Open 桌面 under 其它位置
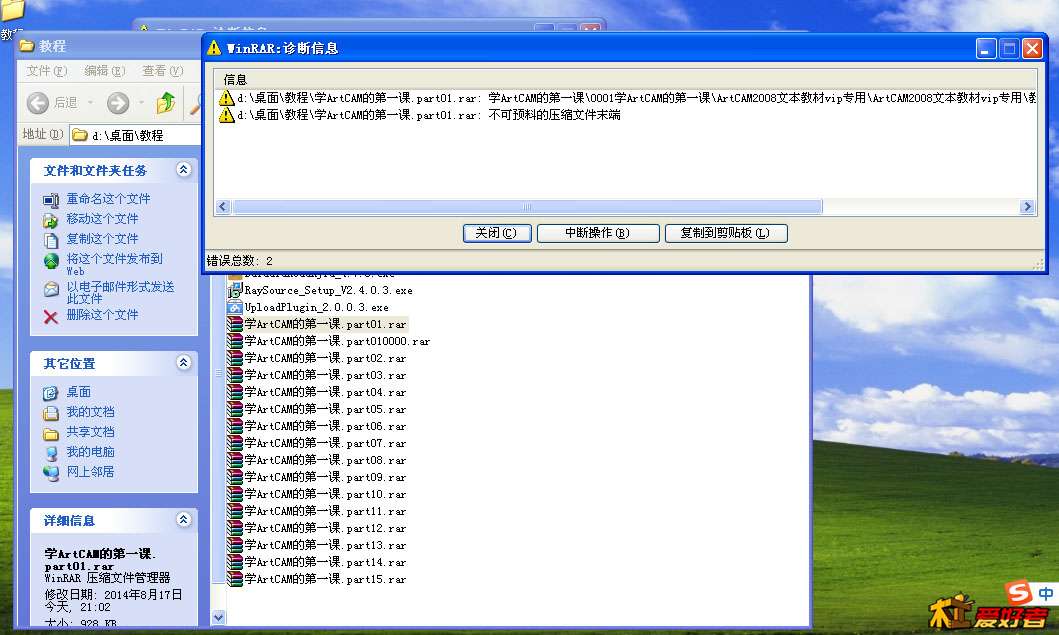Viewport: 1059px width, 635px height. point(78,392)
